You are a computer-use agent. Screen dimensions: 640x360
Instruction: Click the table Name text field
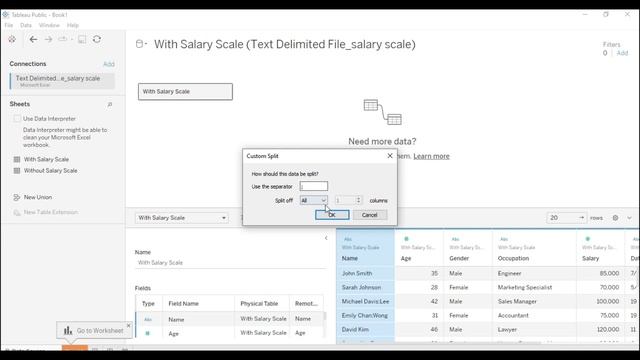click(x=231, y=263)
